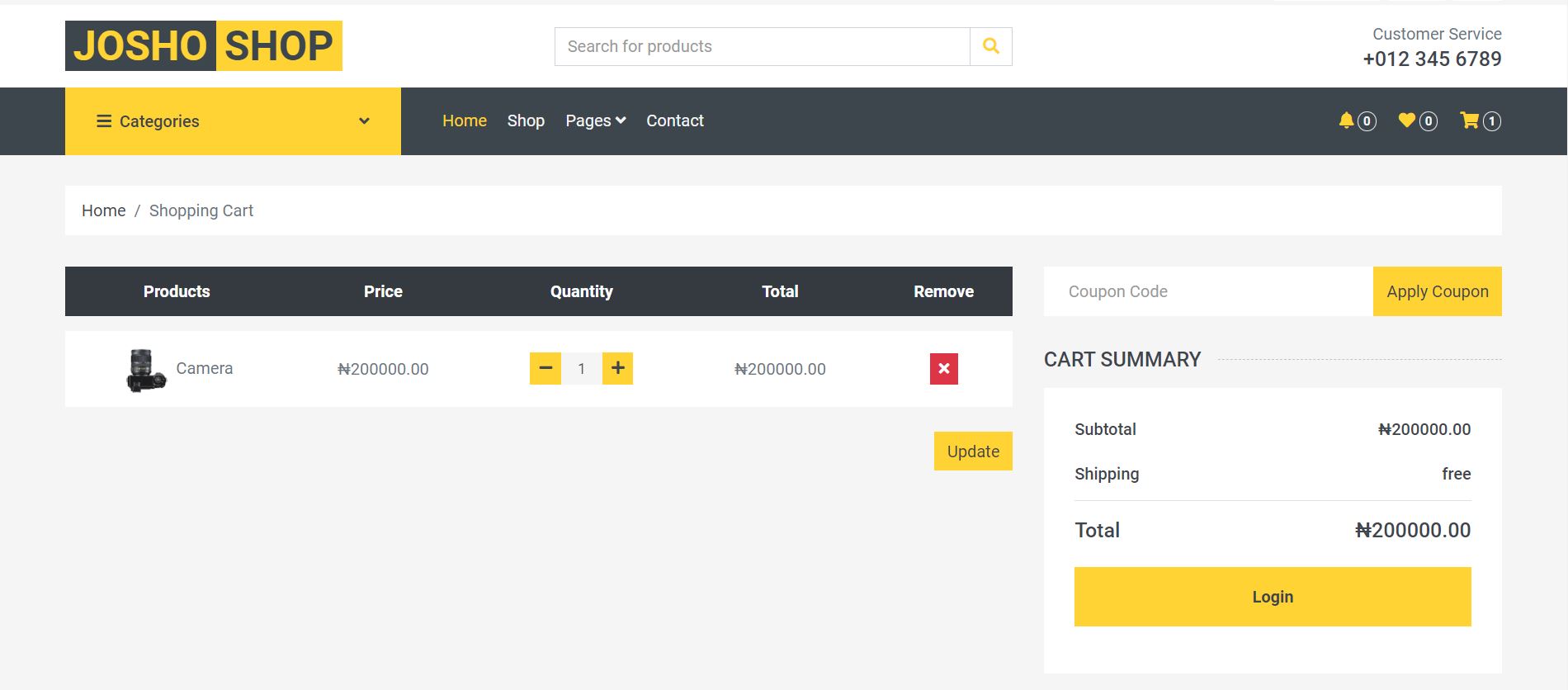
Task: Click the Camera product thumbnail
Action: [146, 370]
